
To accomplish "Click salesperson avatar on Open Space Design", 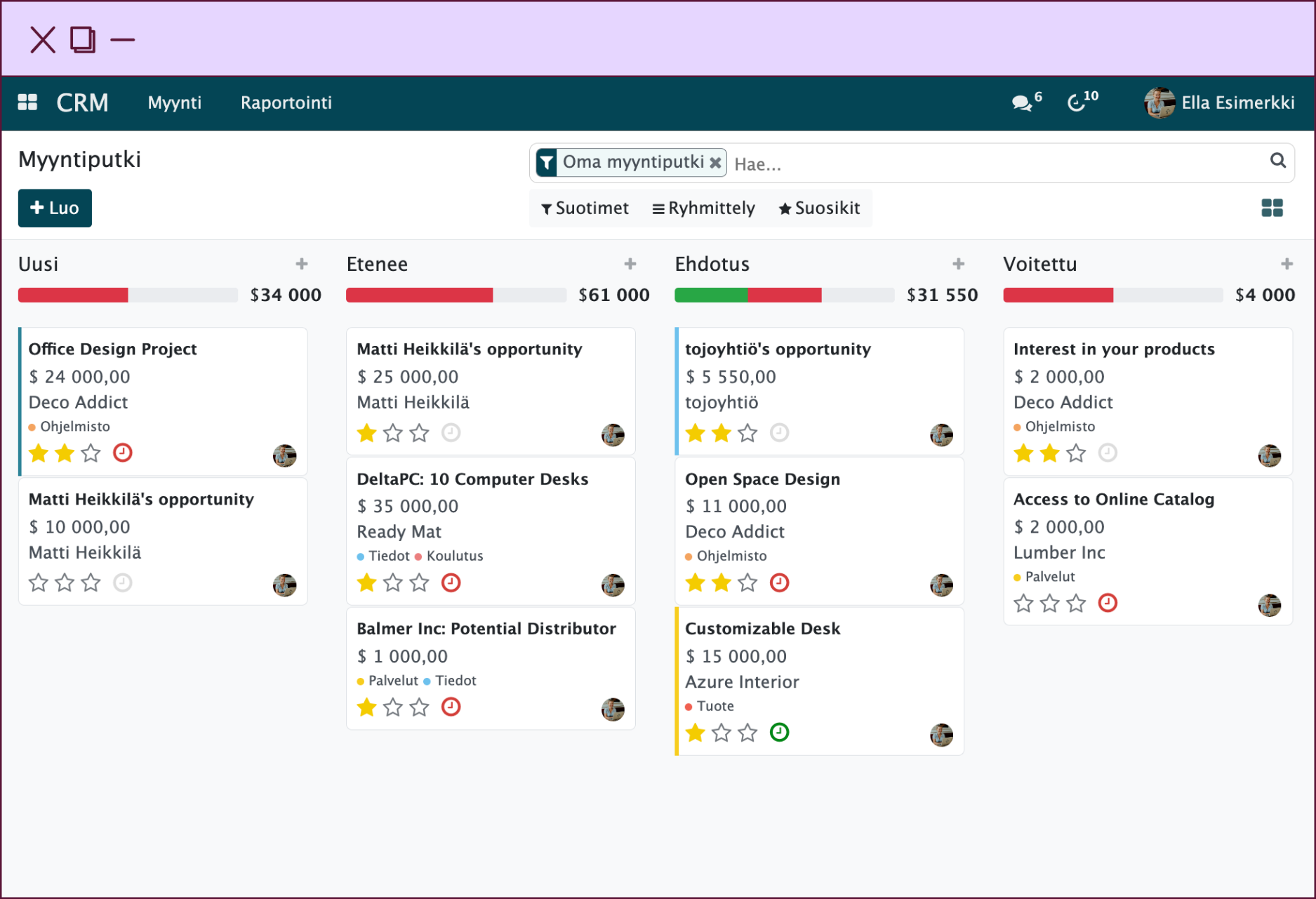I will point(941,585).
